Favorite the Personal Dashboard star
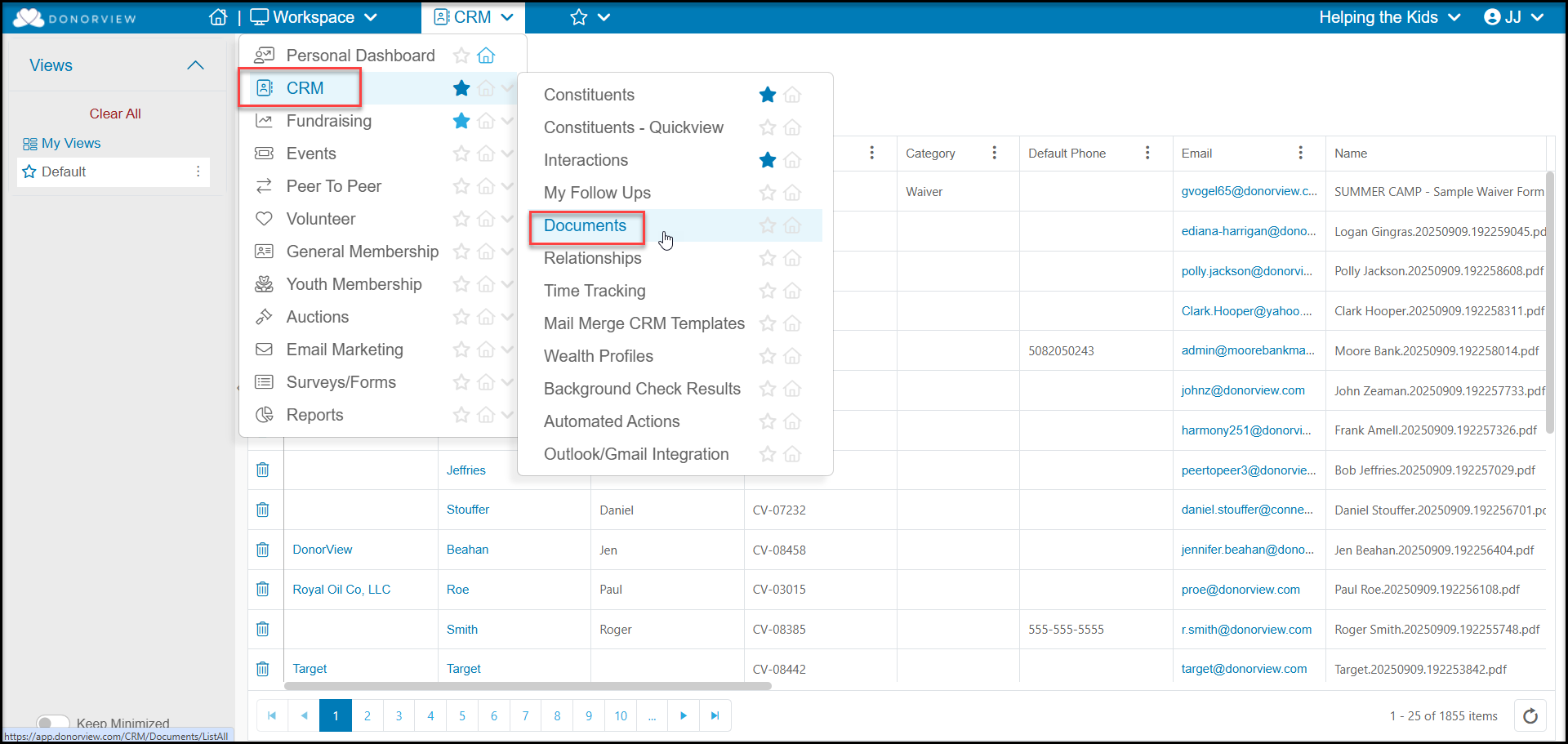Screen dimensions: 1568x744 [x=461, y=56]
